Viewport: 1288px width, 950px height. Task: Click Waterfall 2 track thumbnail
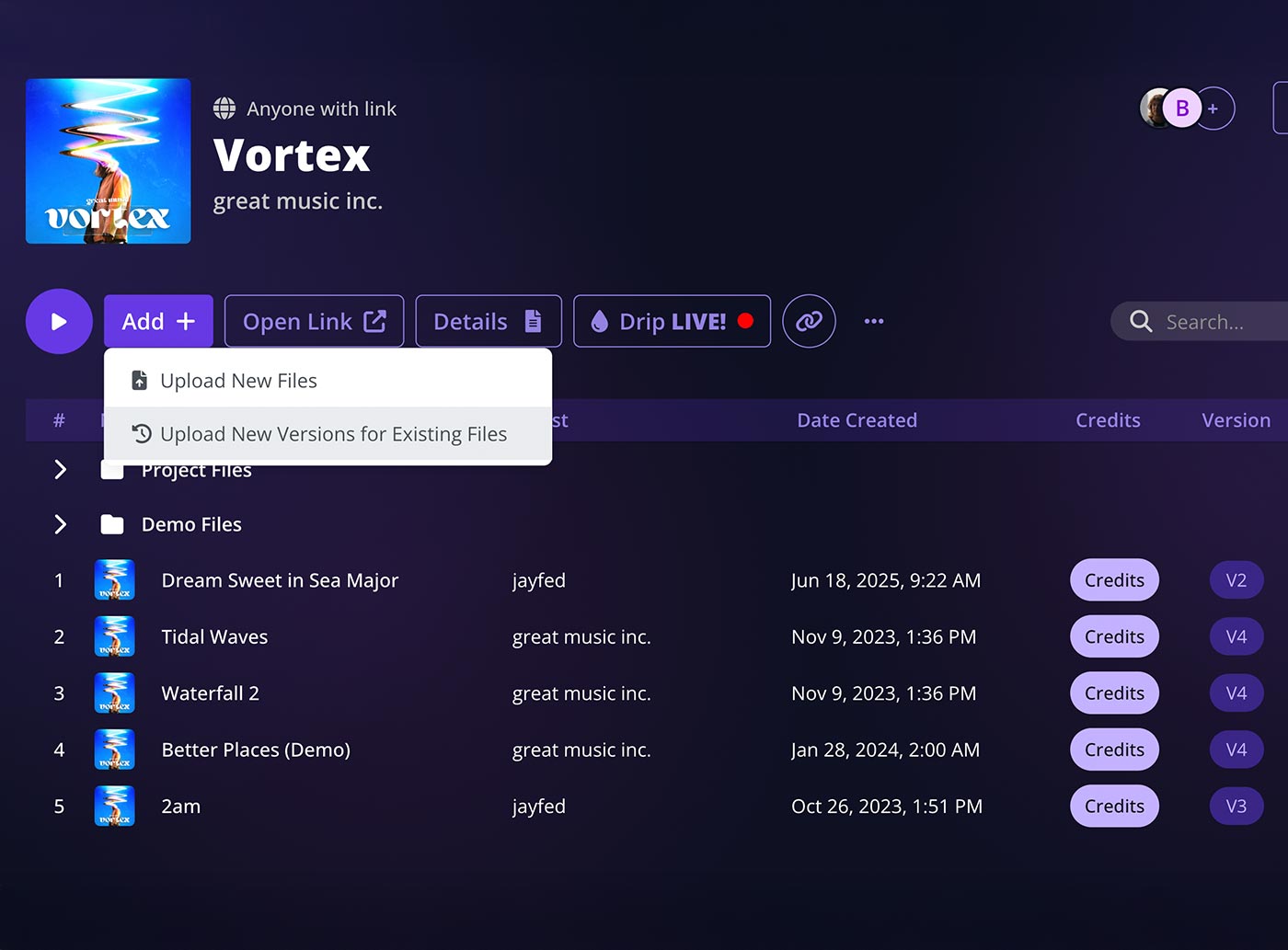click(x=115, y=693)
